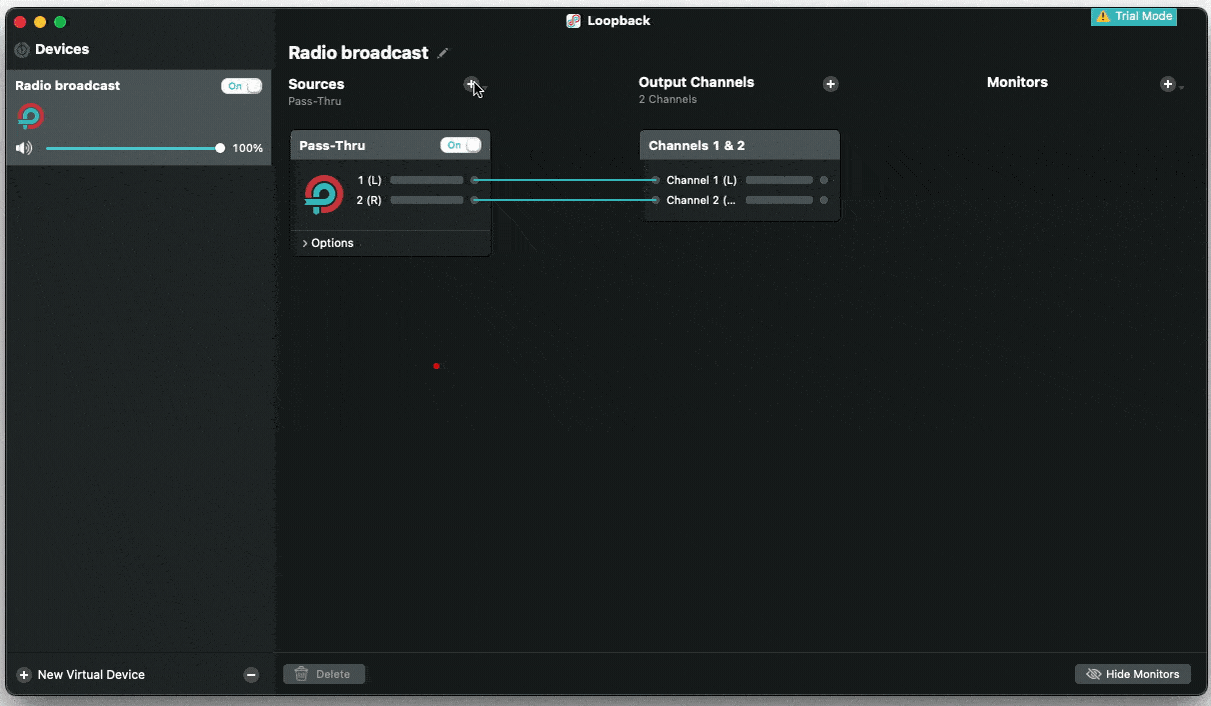Image resolution: width=1211 pixels, height=706 pixels.
Task: Rename the device via the pencil icon
Action: tap(442, 52)
